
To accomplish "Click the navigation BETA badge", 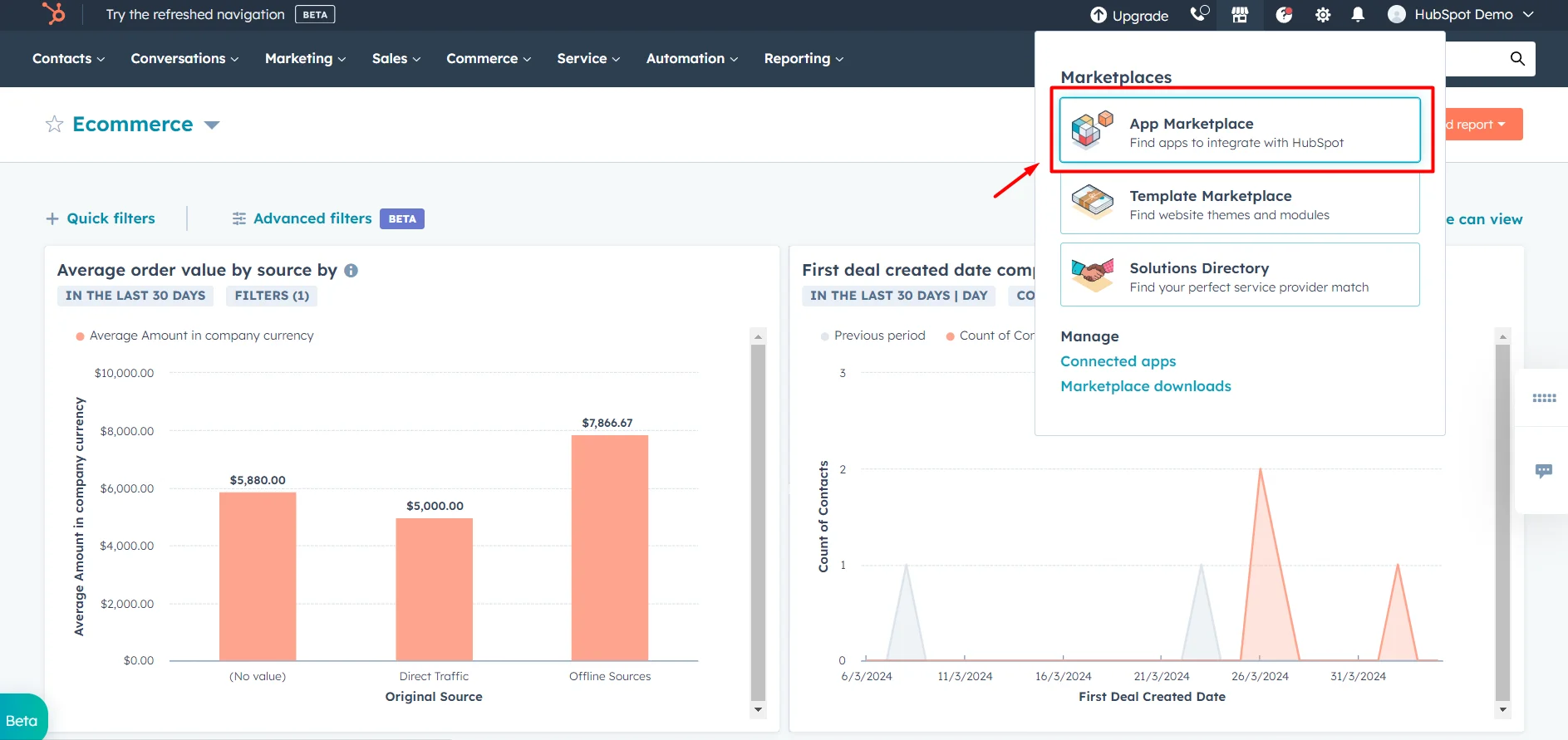I will (315, 14).
